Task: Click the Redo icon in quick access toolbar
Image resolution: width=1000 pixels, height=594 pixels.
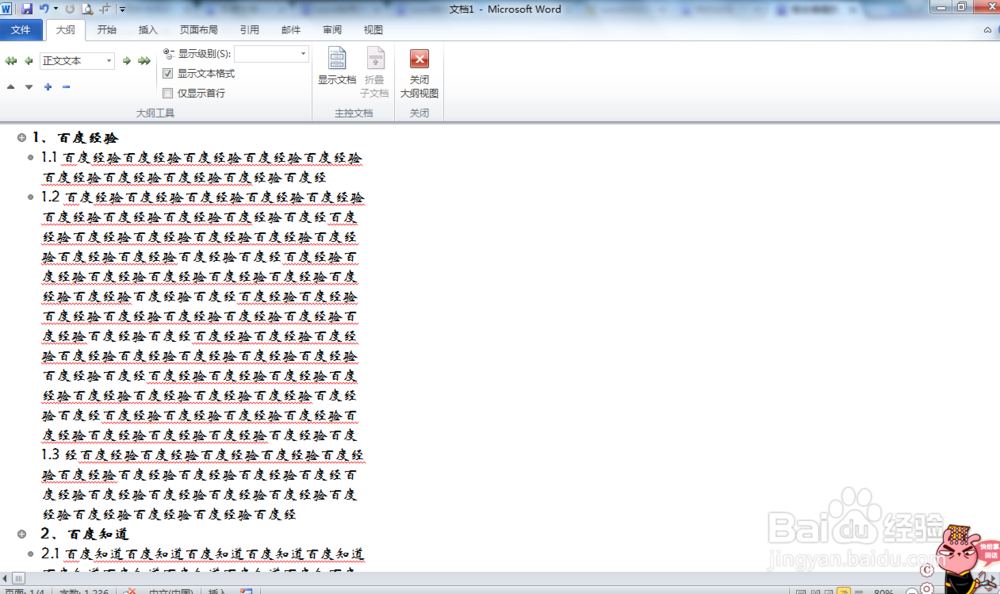Action: click(x=70, y=9)
